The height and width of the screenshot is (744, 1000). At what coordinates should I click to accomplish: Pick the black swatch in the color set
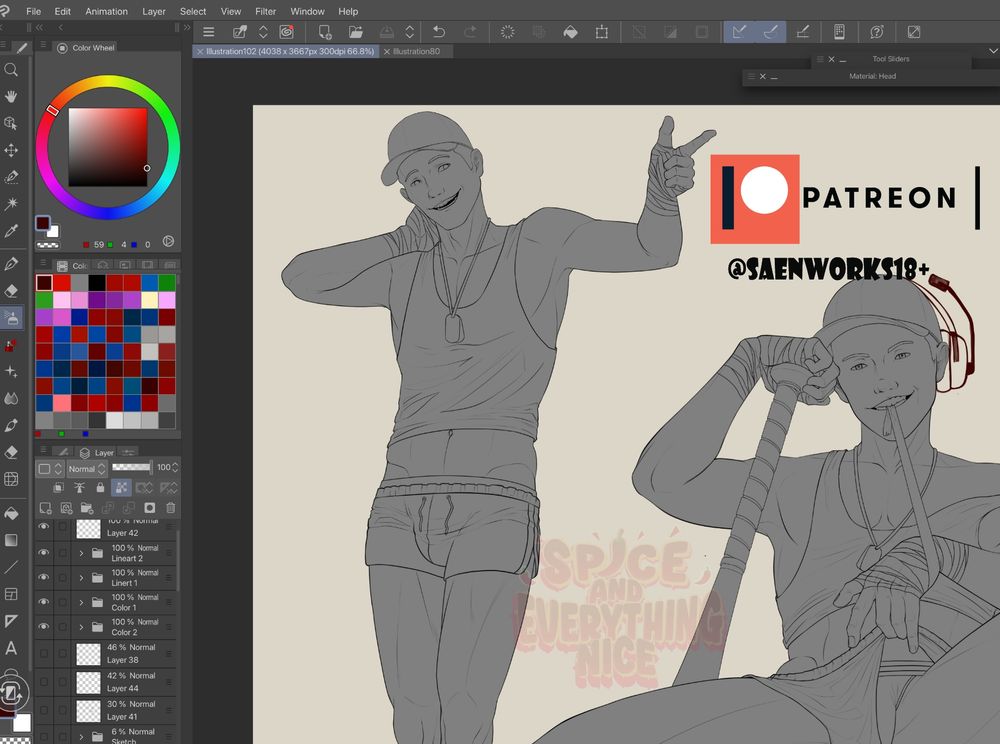[x=96, y=283]
